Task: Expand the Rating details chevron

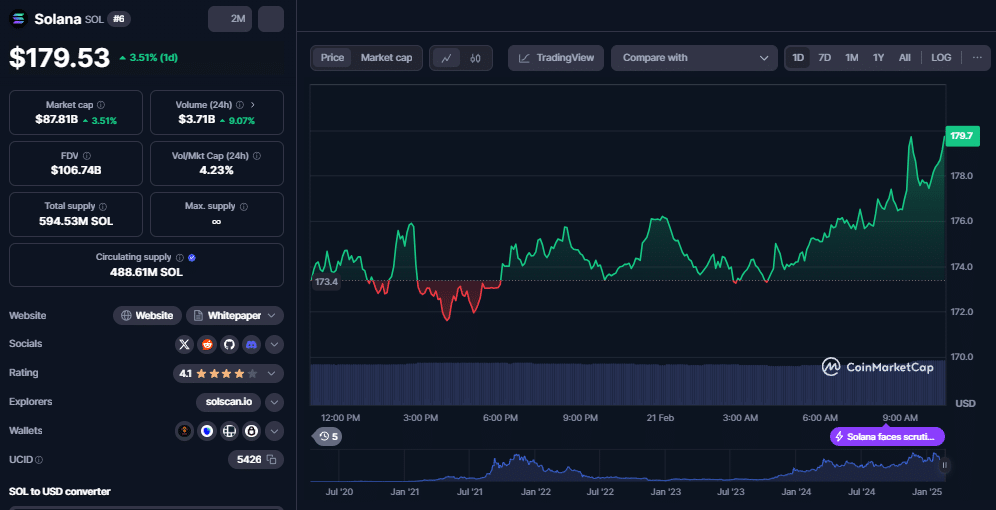Action: pos(271,373)
